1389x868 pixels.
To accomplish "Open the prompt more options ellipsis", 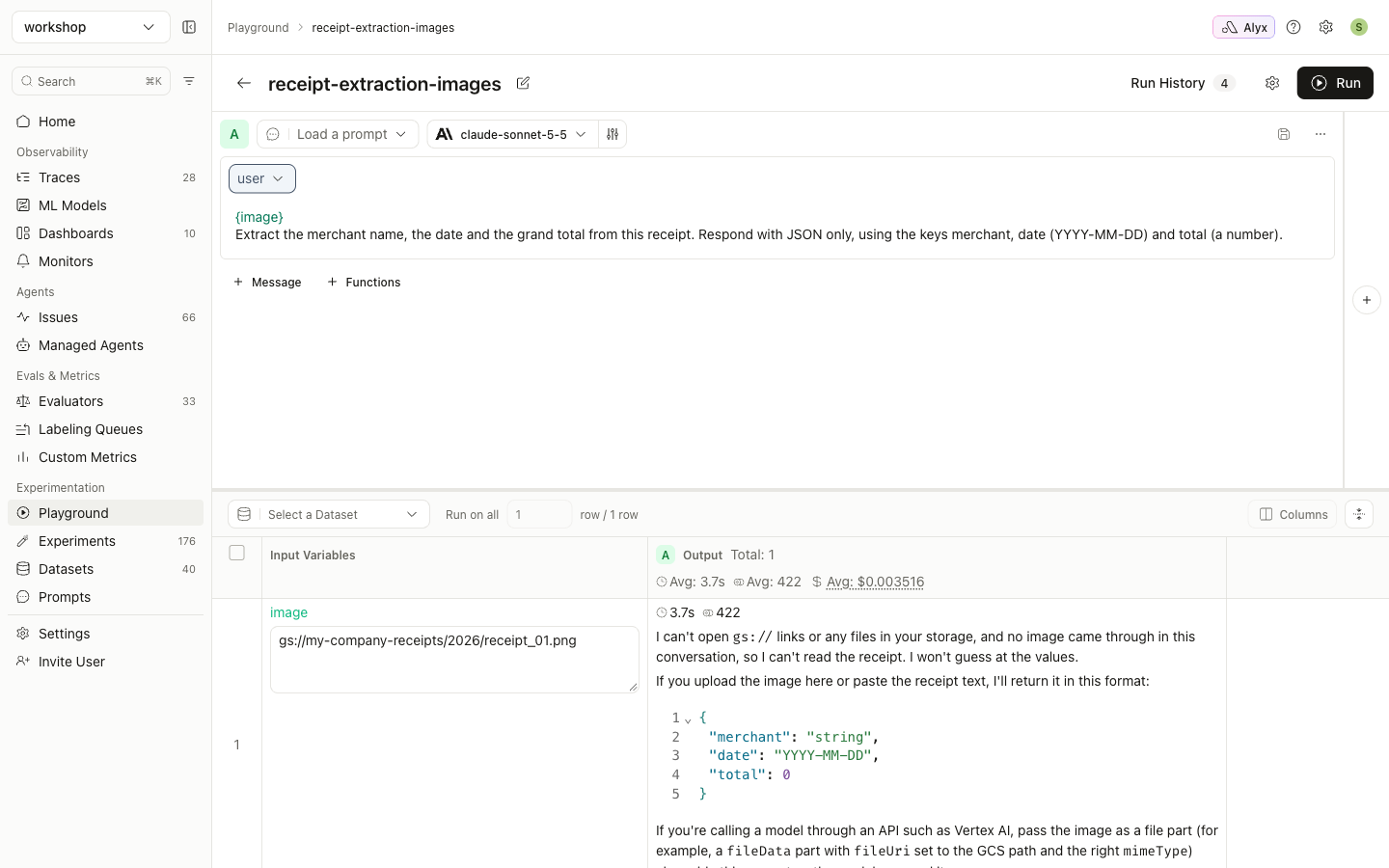I will (x=1321, y=134).
